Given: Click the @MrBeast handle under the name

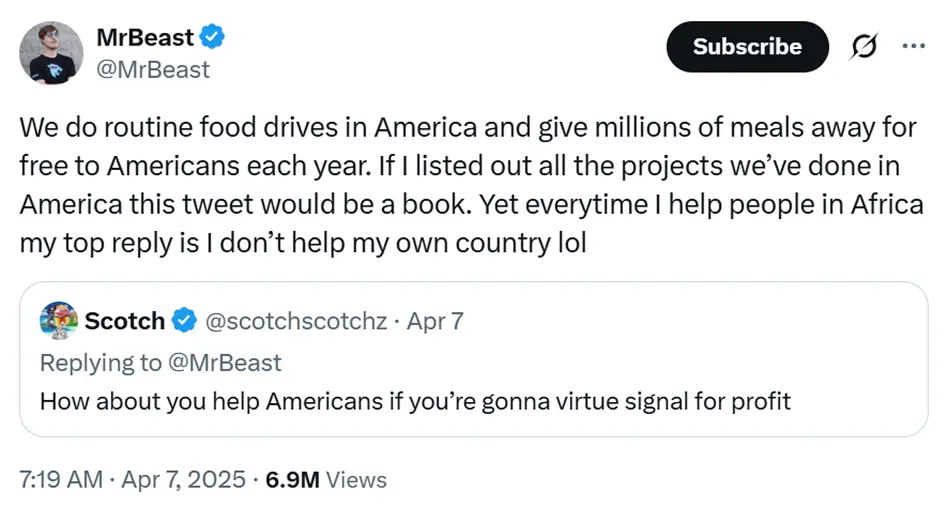Looking at the screenshot, I should coord(153,69).
